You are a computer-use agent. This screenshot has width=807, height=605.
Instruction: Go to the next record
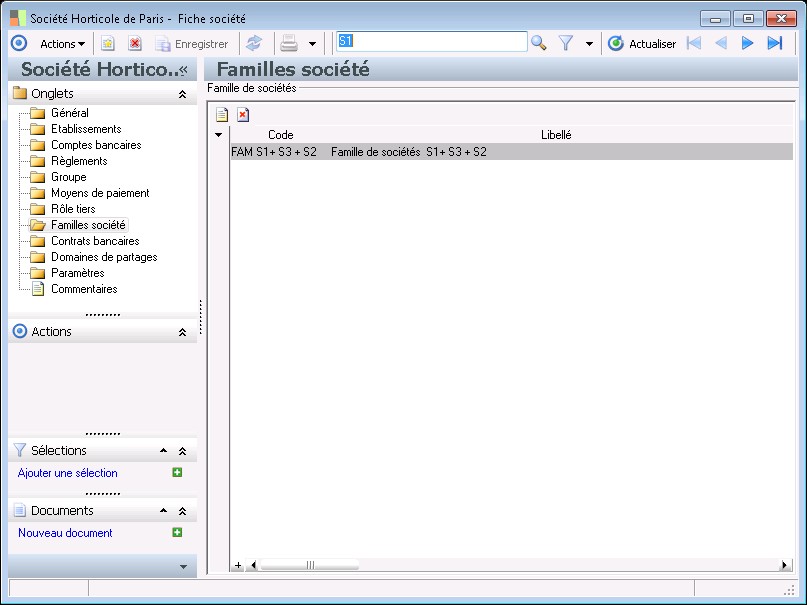coord(747,43)
